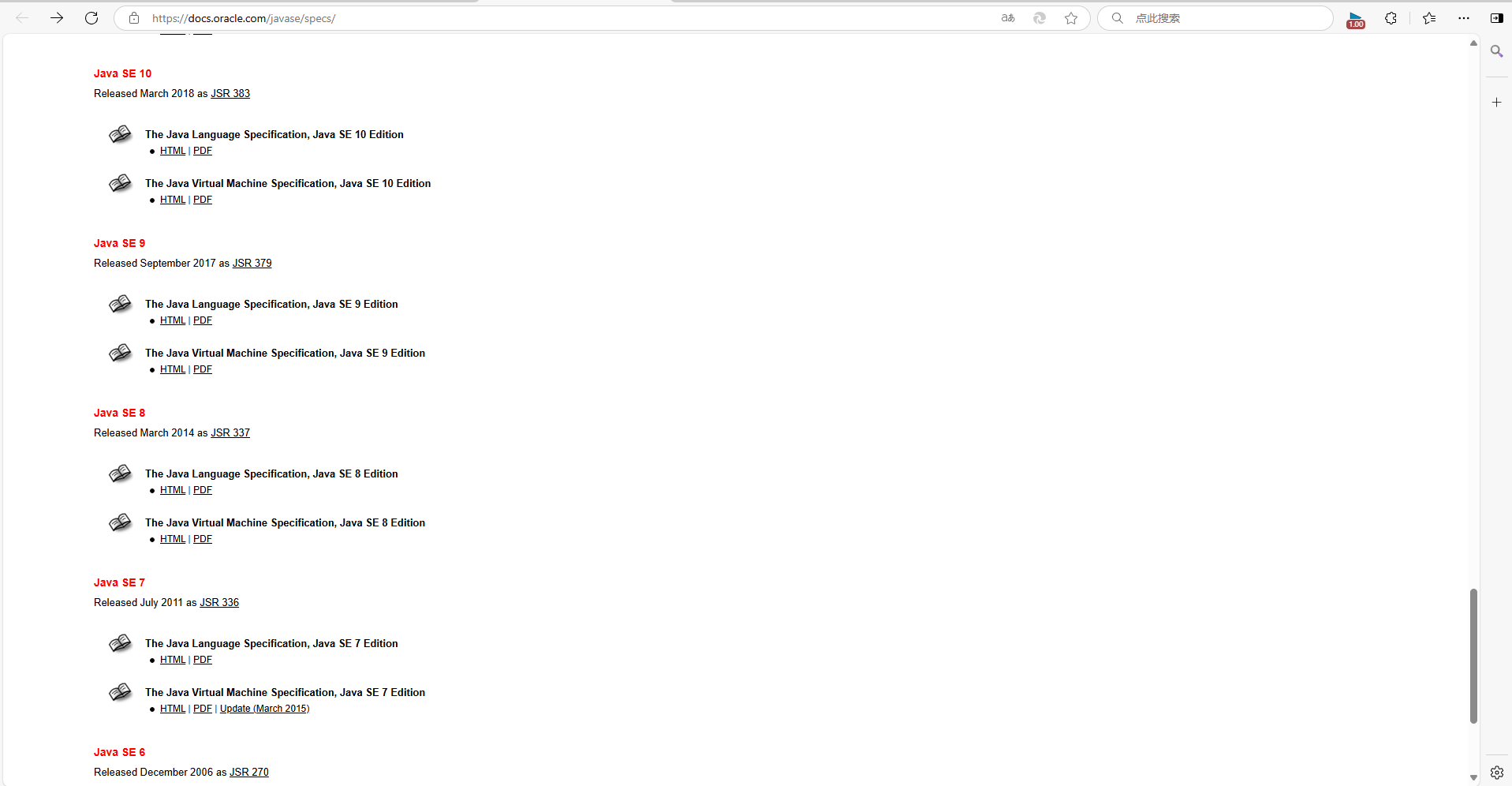Open the browser settings ellipsis menu
The width and height of the screenshot is (1512, 786).
click(1464, 18)
